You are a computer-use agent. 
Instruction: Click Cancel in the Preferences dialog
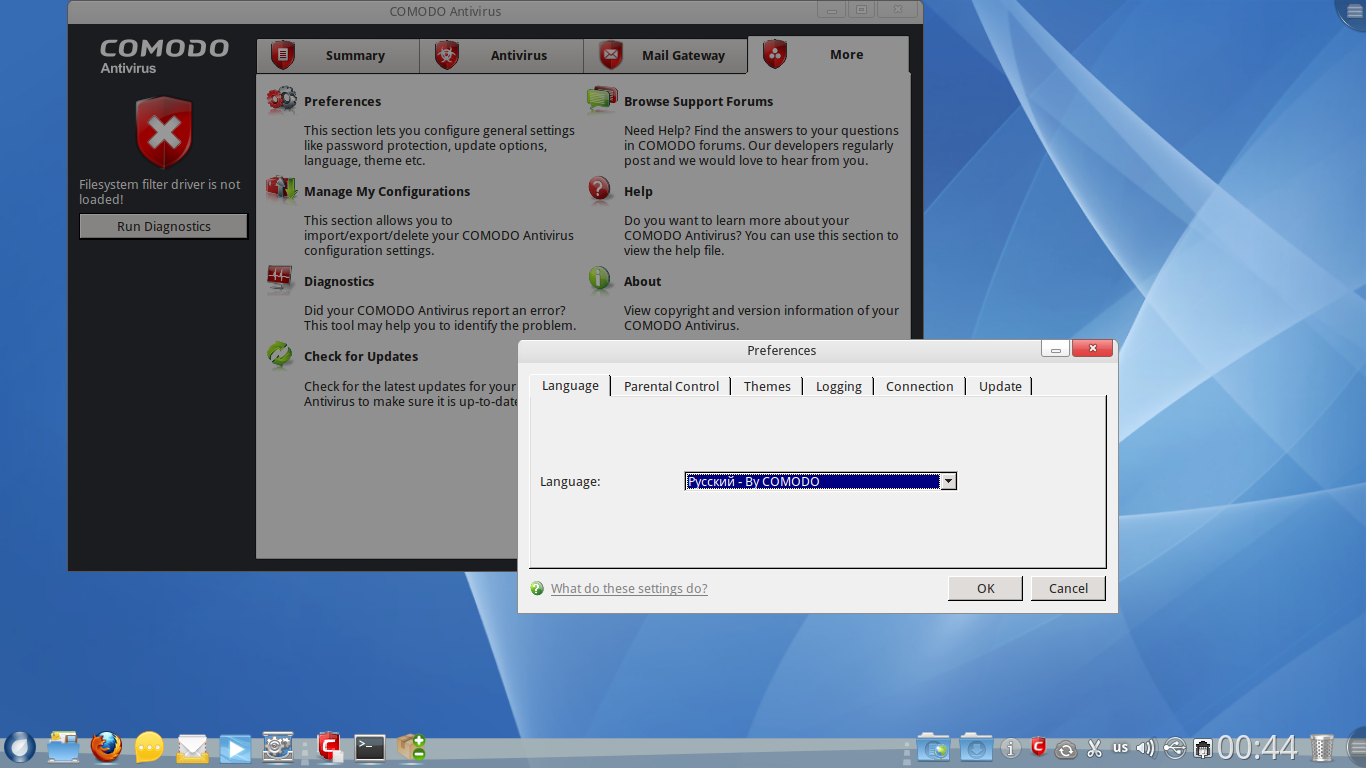coord(1068,588)
